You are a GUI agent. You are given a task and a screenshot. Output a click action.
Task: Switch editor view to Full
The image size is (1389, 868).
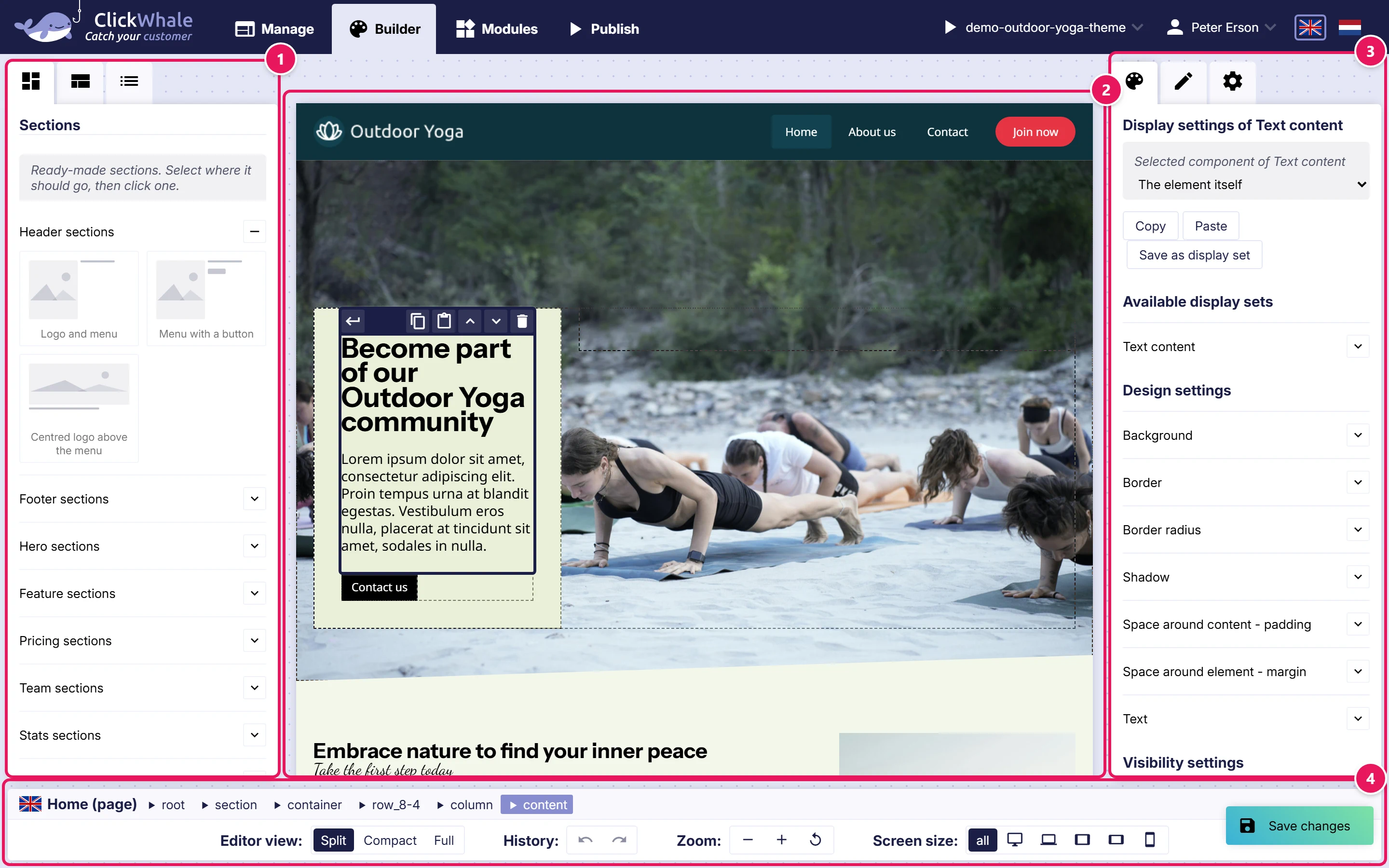444,840
